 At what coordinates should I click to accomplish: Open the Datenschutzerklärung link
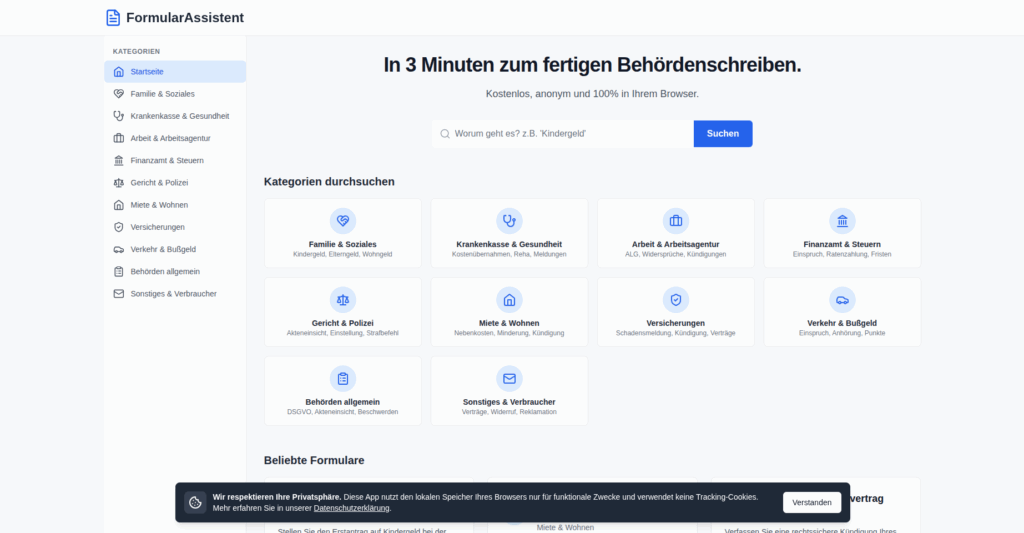point(351,508)
